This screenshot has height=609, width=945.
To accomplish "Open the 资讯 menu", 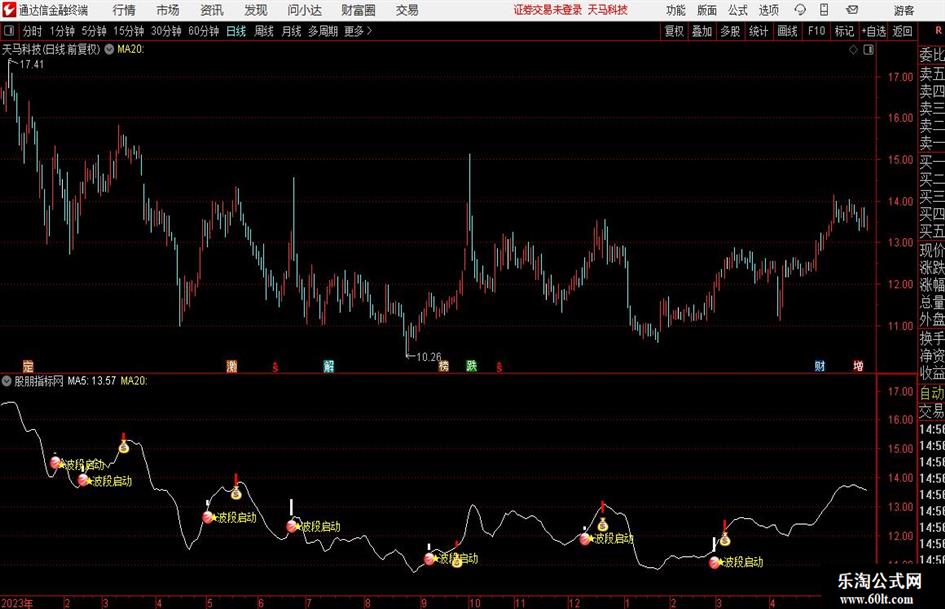I will coord(212,10).
